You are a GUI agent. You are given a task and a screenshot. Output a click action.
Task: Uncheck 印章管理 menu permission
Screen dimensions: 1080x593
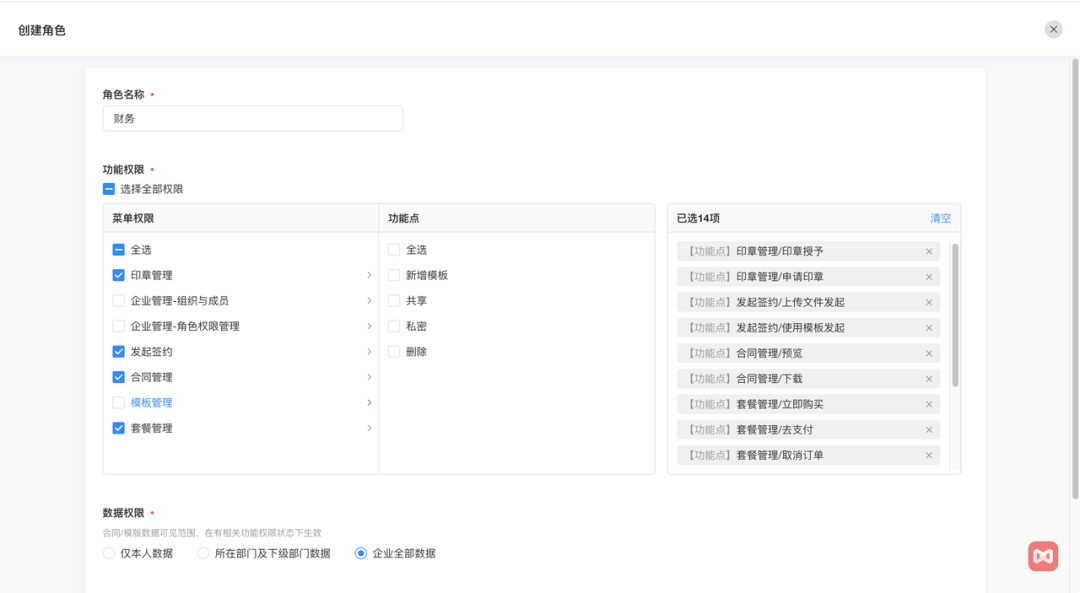(x=118, y=275)
